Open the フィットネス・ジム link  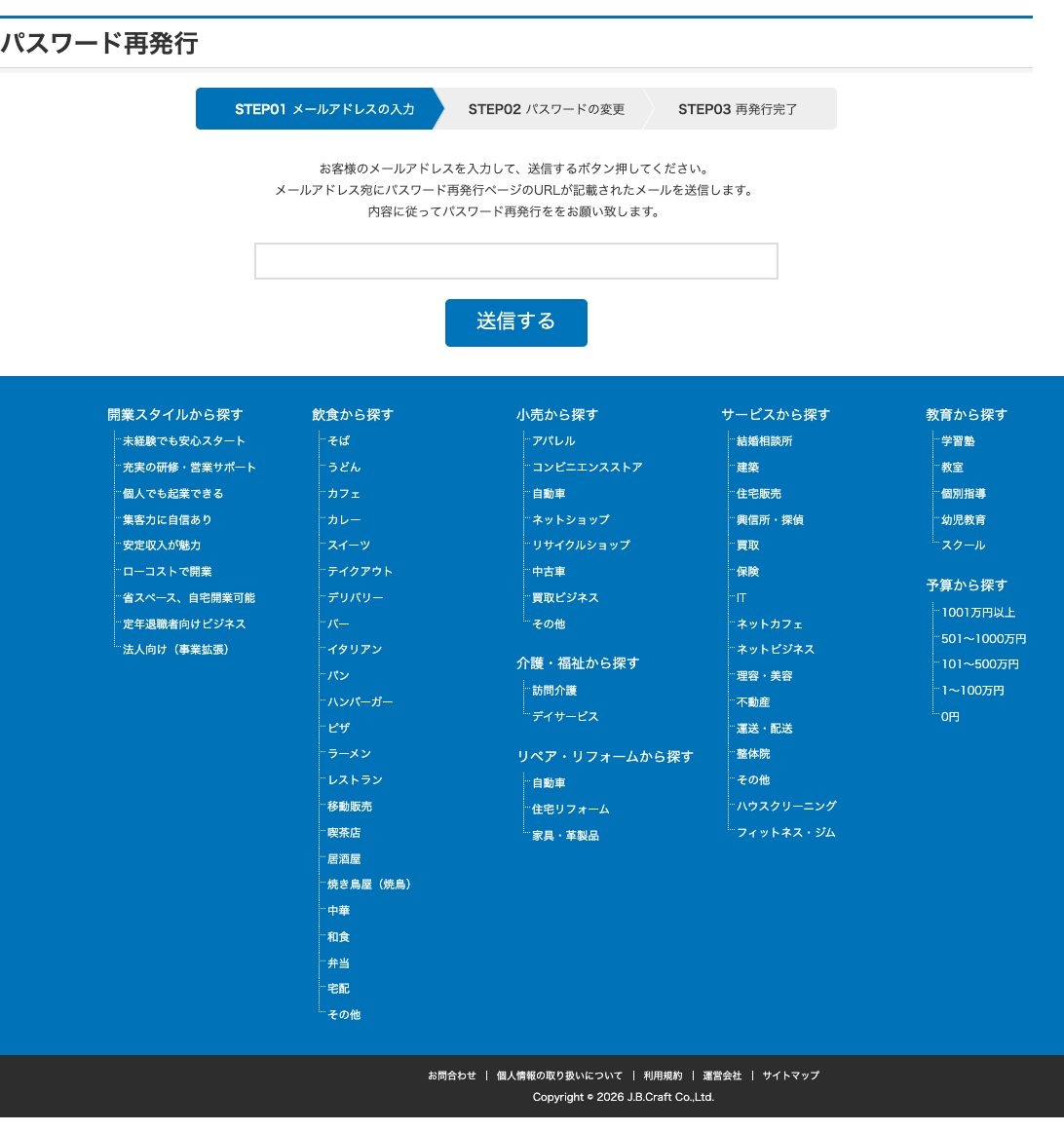coord(786,832)
